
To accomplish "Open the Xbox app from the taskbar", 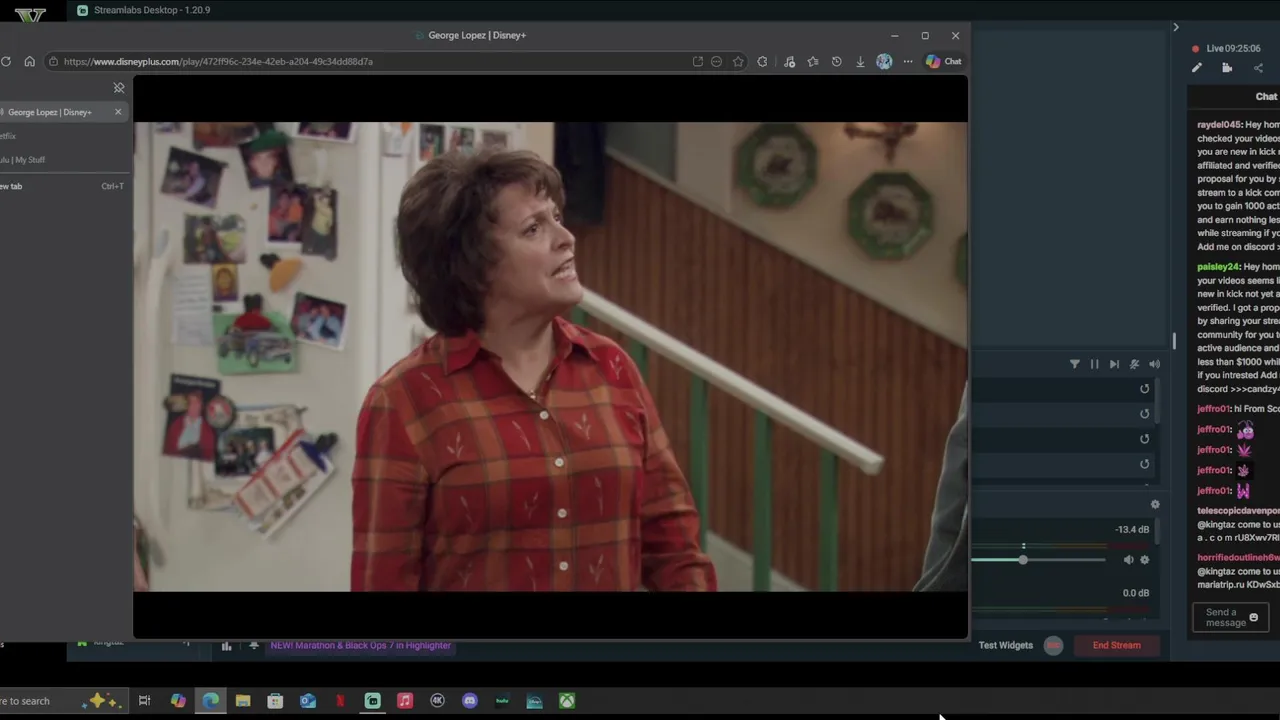I will (x=567, y=701).
